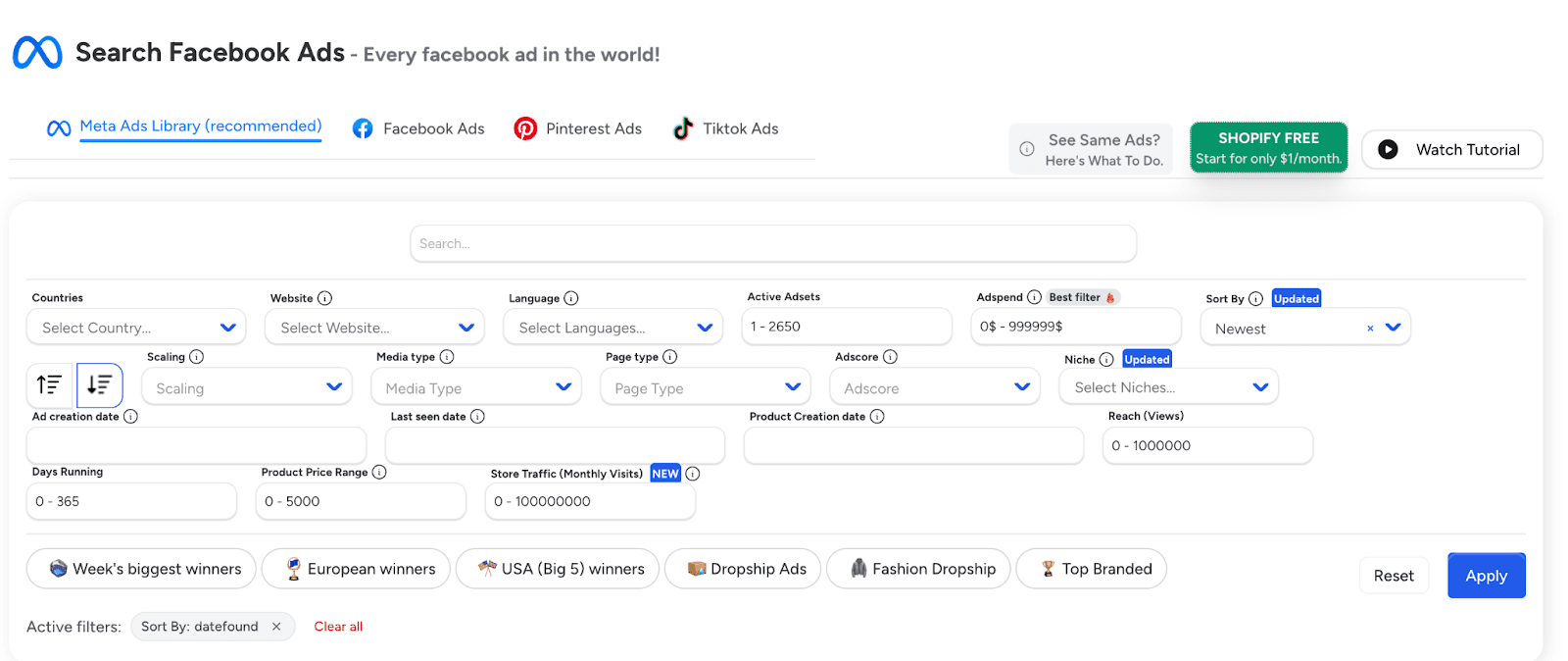Open the Select Languages dropdown
This screenshot has width=1568, height=661.
tap(612, 328)
